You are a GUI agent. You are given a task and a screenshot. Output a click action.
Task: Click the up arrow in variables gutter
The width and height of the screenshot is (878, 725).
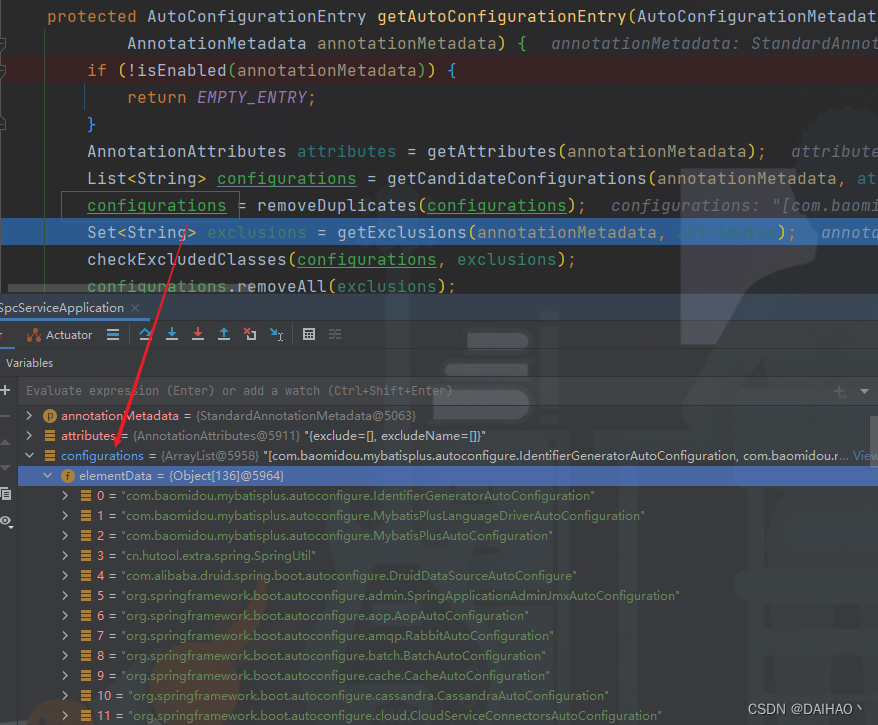pos(6,442)
